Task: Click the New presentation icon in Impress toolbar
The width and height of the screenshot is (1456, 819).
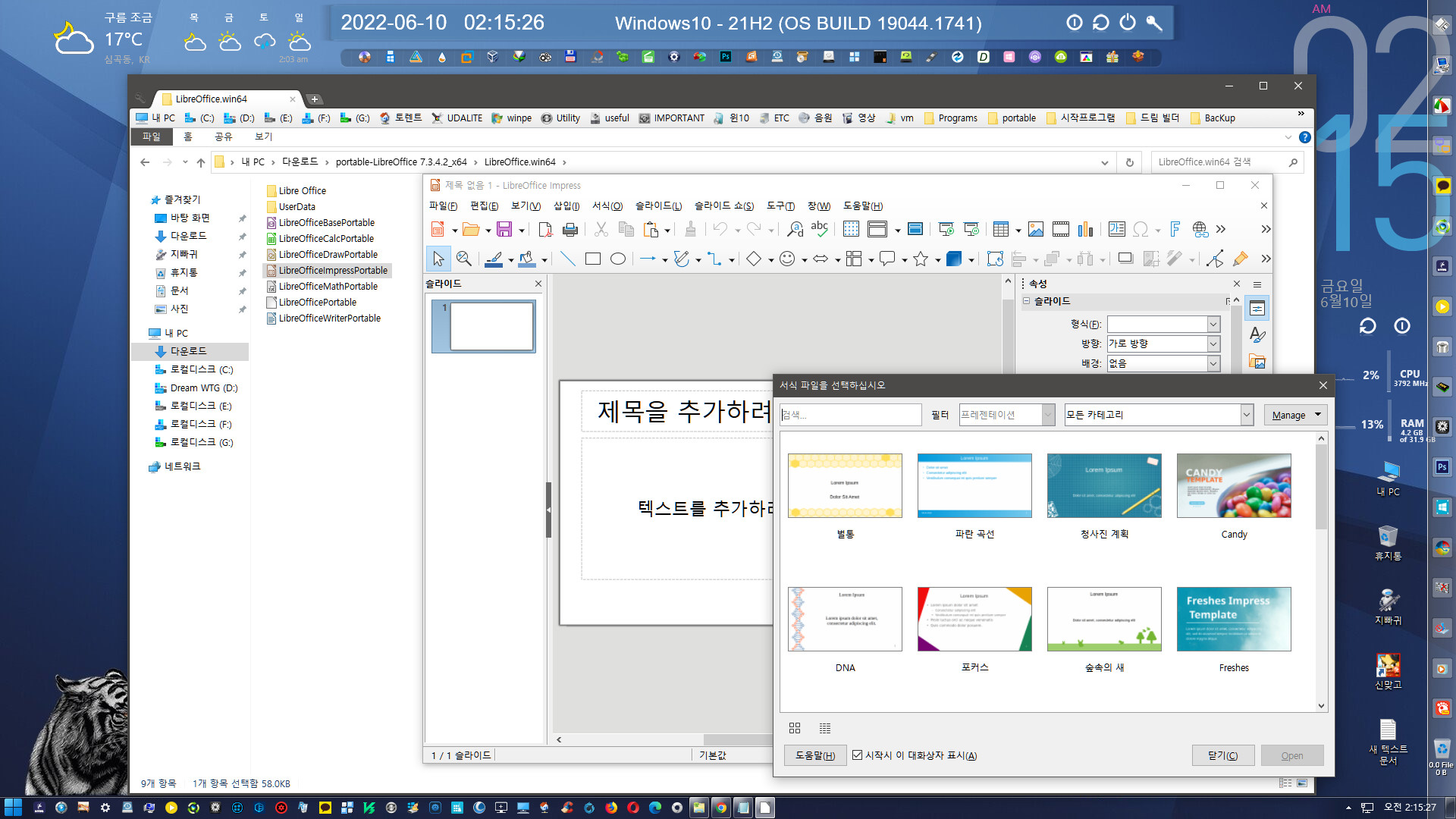Action: (438, 229)
